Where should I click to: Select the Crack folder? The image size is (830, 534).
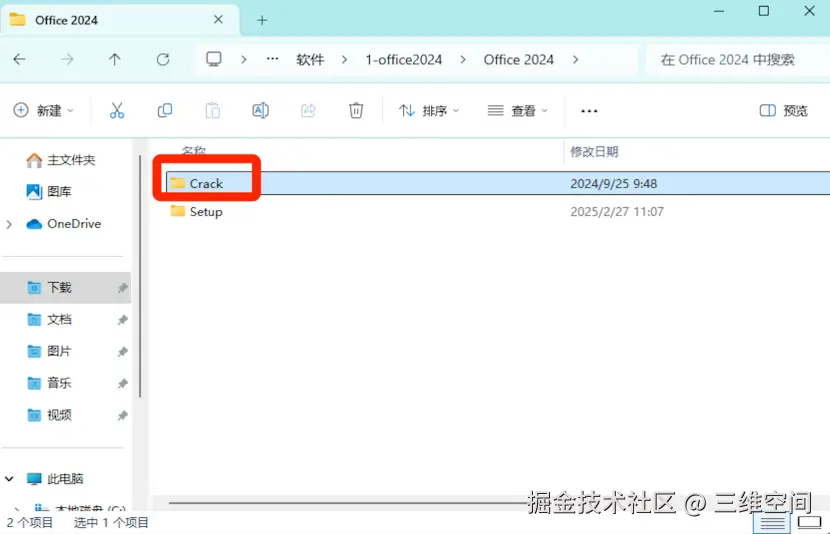coord(498,183)
